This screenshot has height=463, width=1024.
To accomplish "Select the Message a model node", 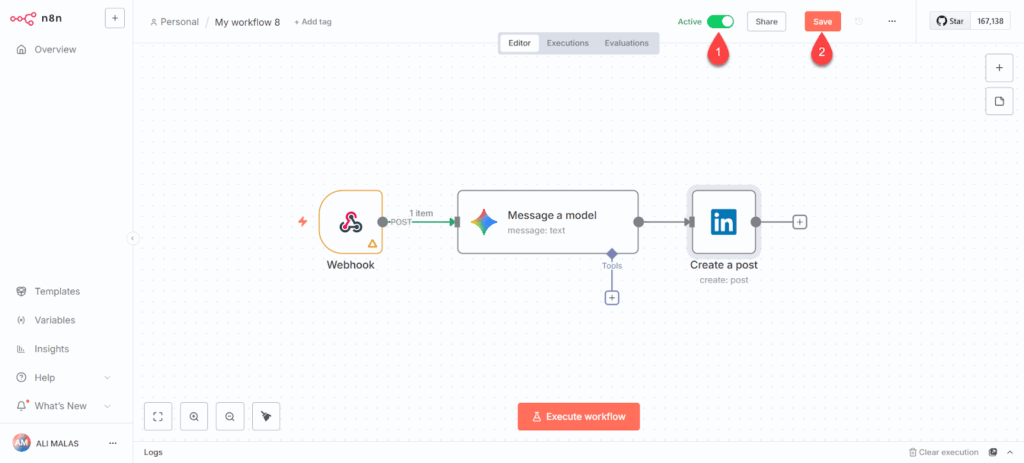I will coord(547,222).
